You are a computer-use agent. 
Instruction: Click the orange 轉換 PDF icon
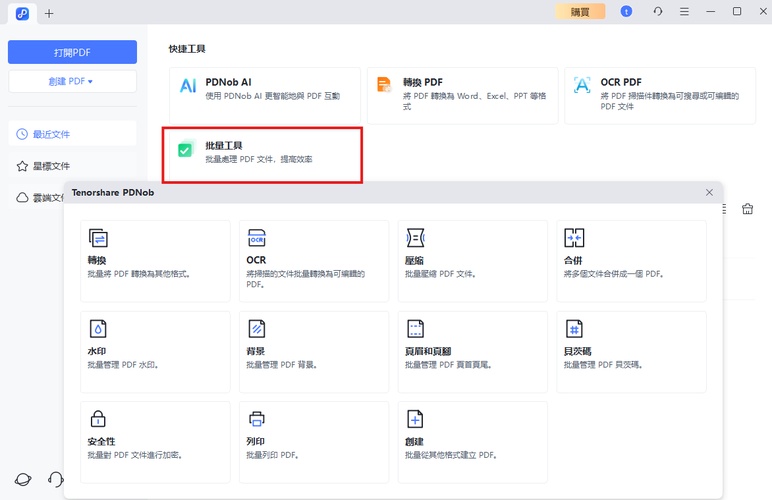point(384,85)
